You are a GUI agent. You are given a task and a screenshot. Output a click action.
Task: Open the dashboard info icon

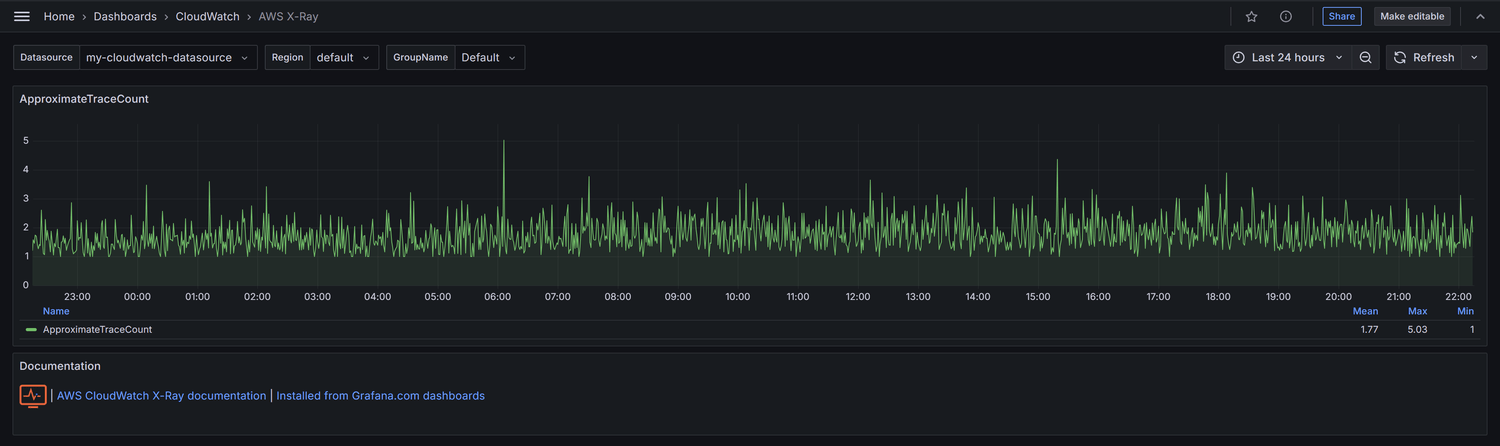pos(1286,16)
